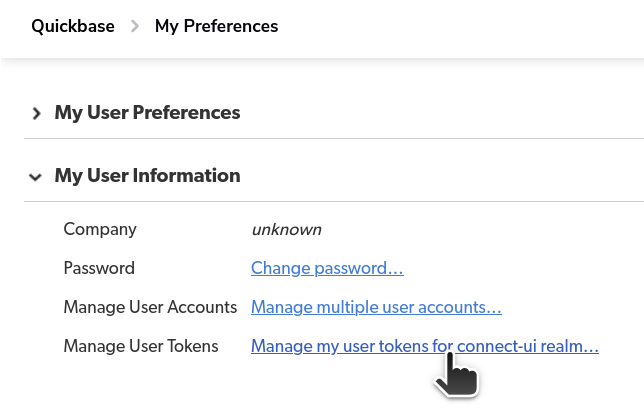Open Manage multiple user accounts link
This screenshot has height=414, width=644.
pos(376,307)
